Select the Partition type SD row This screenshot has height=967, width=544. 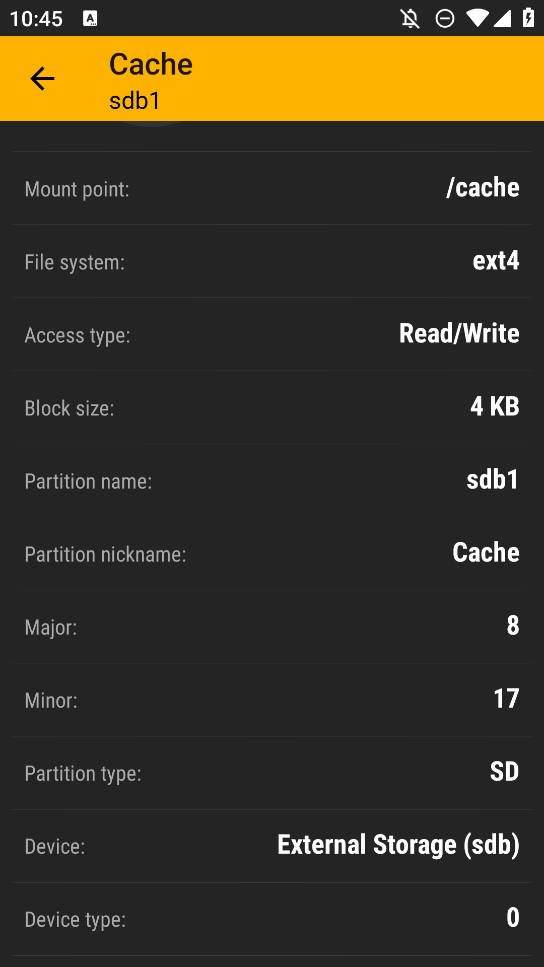[x=272, y=773]
